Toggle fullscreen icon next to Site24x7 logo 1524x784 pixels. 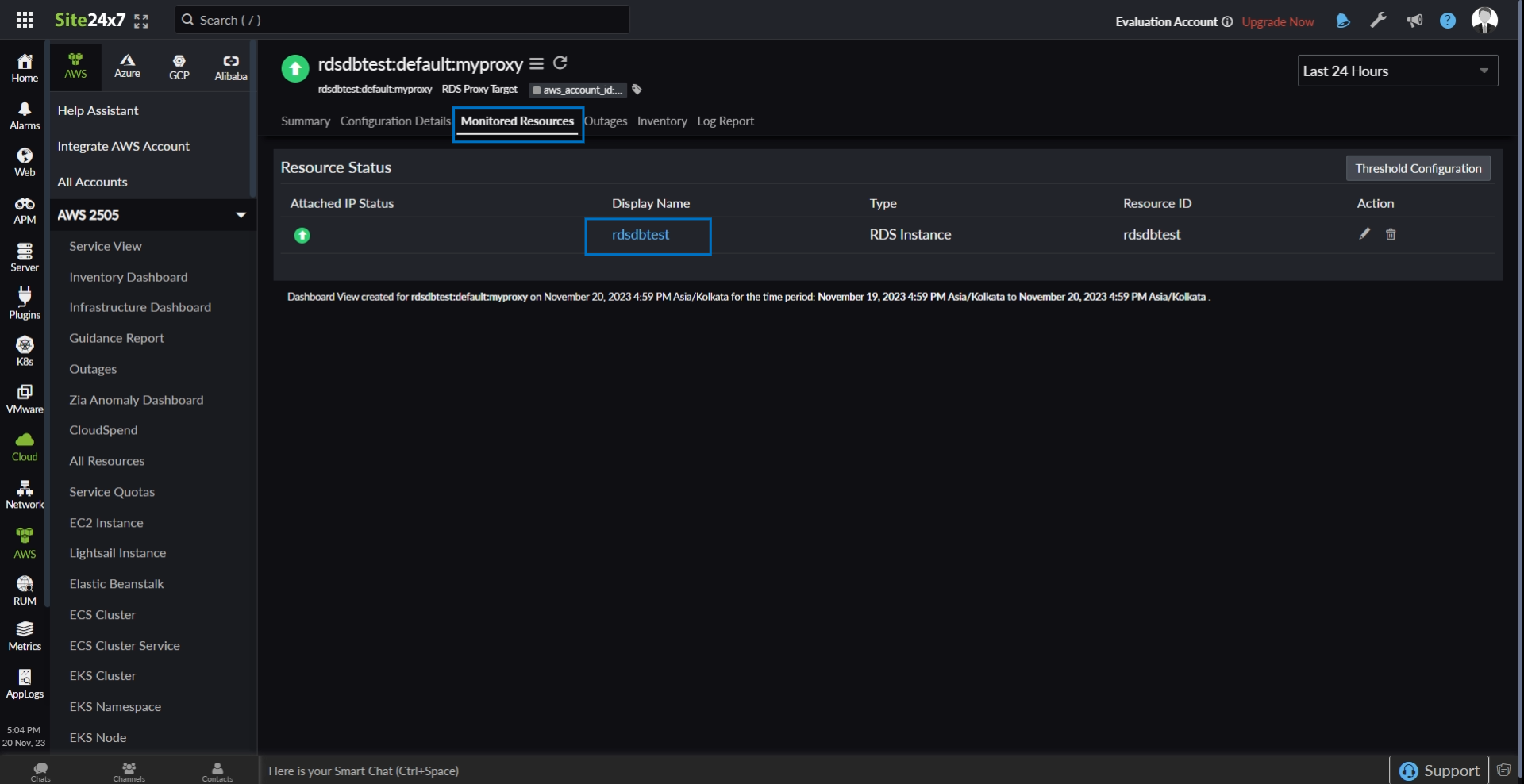coord(141,21)
